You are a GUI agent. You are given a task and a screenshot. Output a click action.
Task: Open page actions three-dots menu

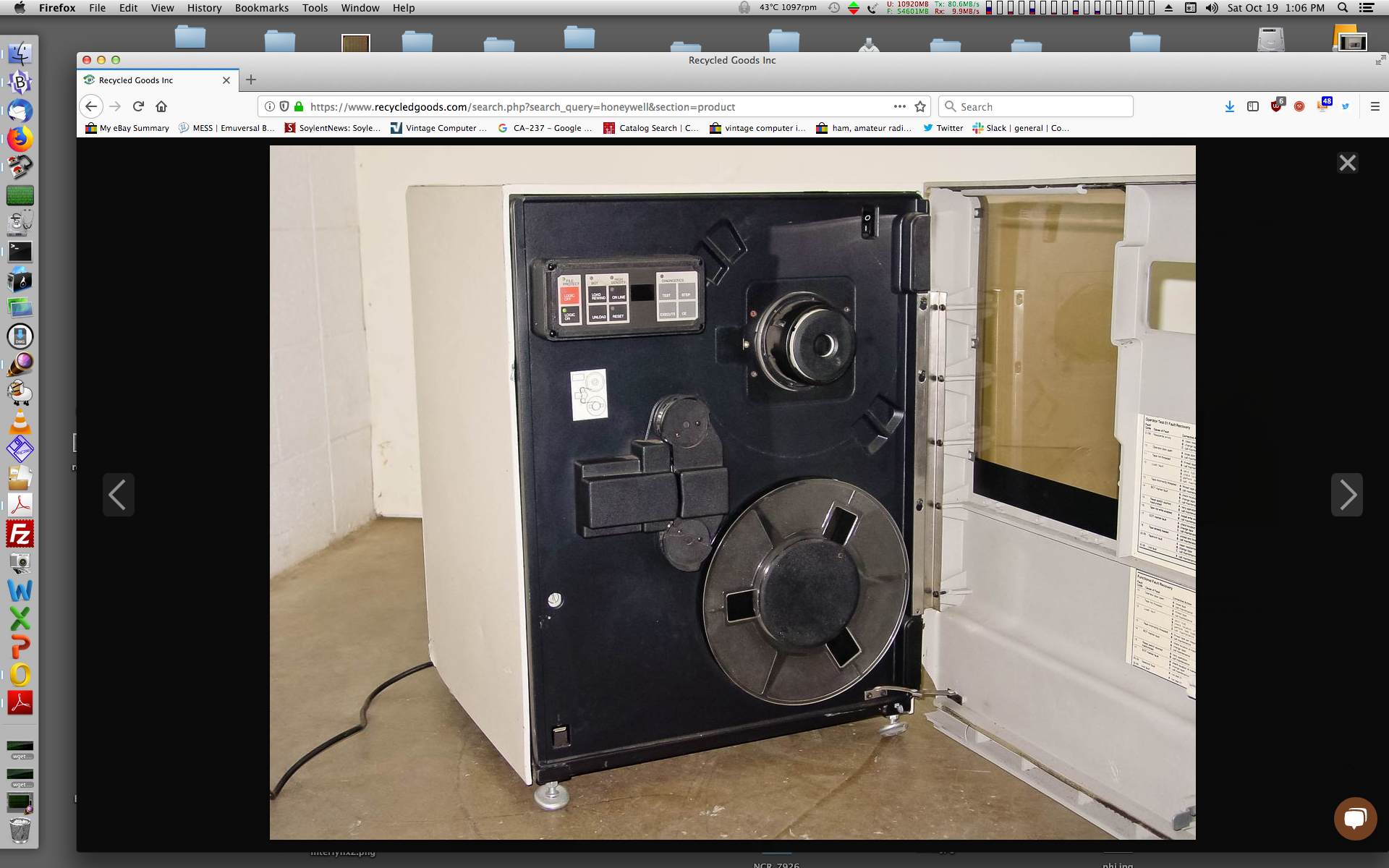point(899,106)
